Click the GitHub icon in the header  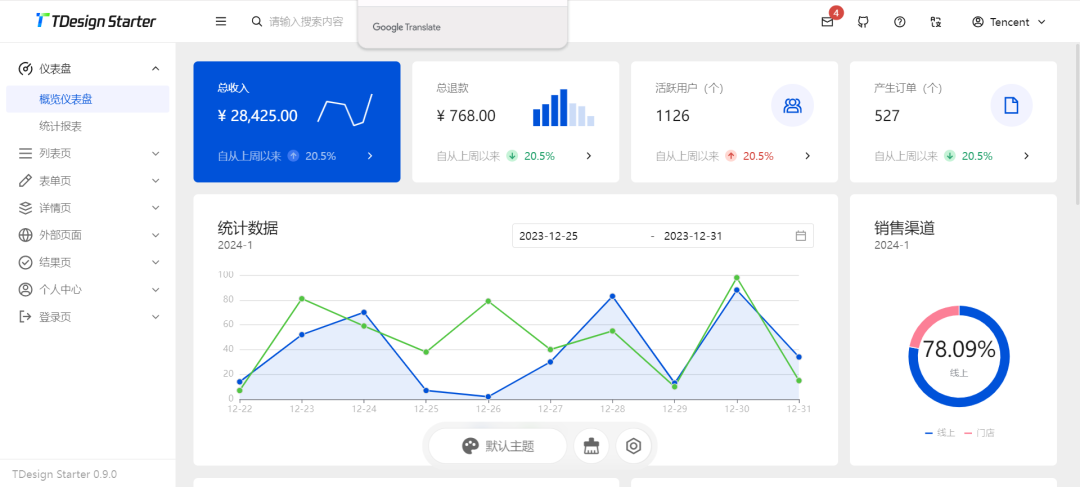click(x=863, y=22)
